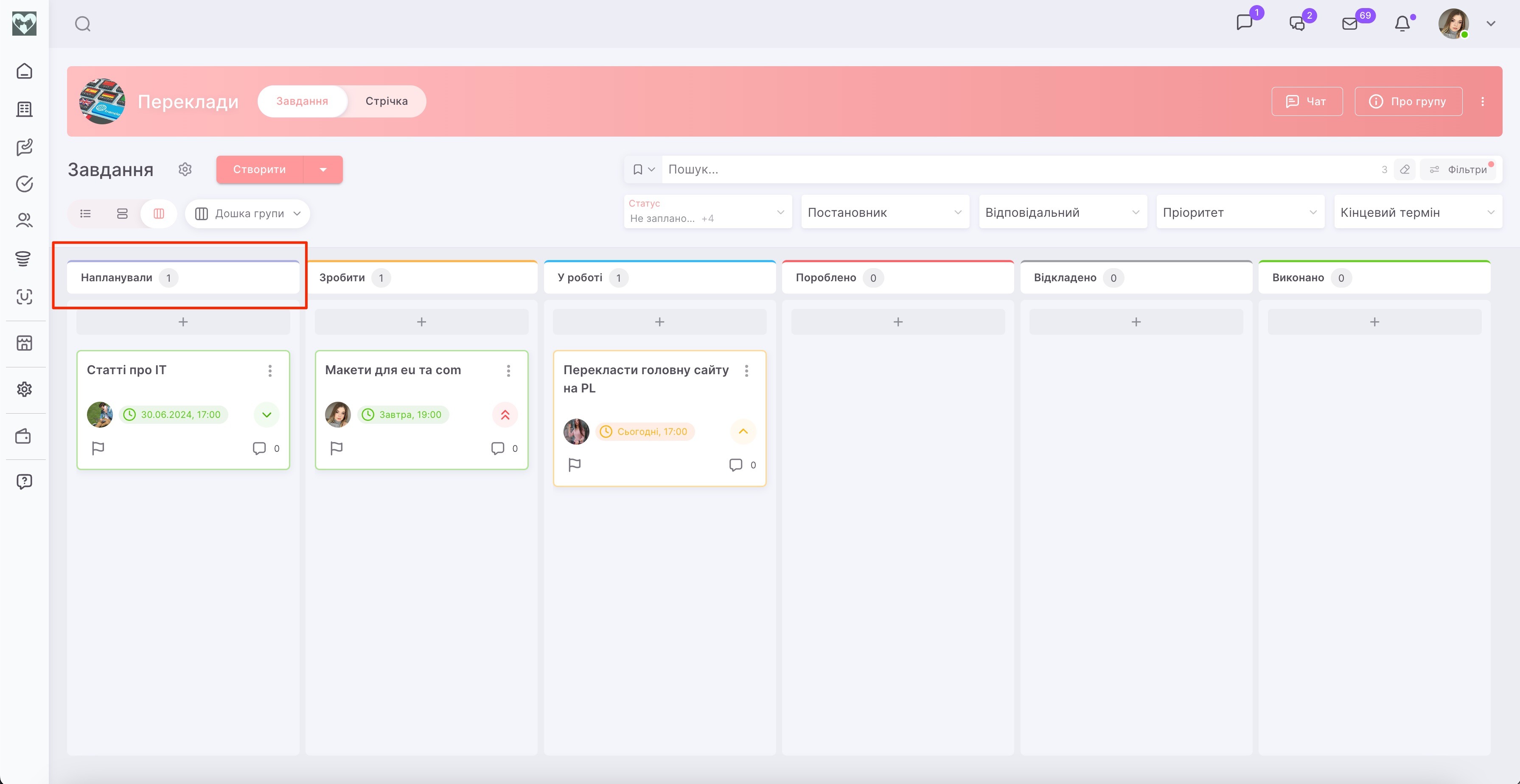Open the Про групу button
The image size is (1520, 784).
[1408, 101]
